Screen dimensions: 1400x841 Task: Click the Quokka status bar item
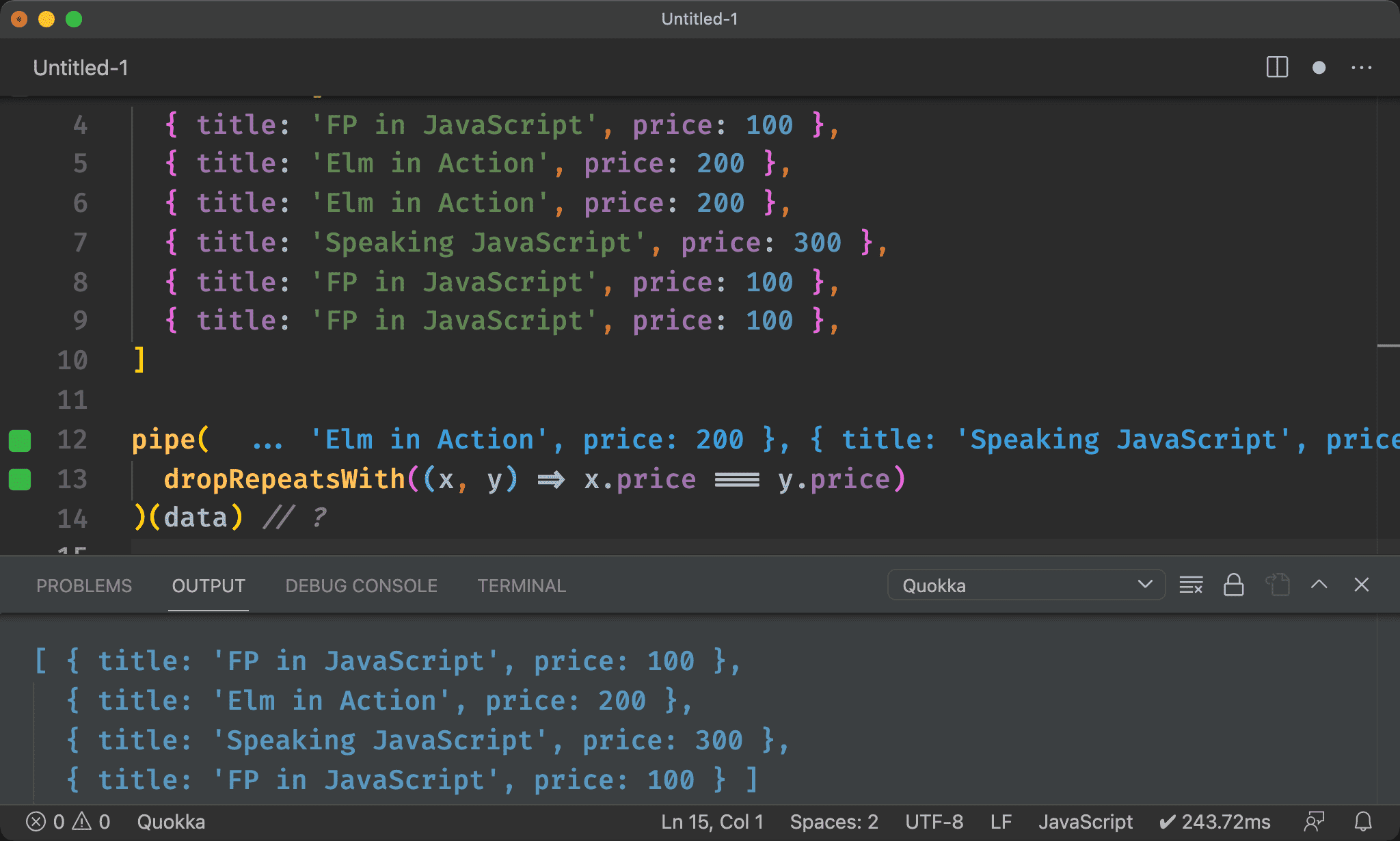(171, 822)
